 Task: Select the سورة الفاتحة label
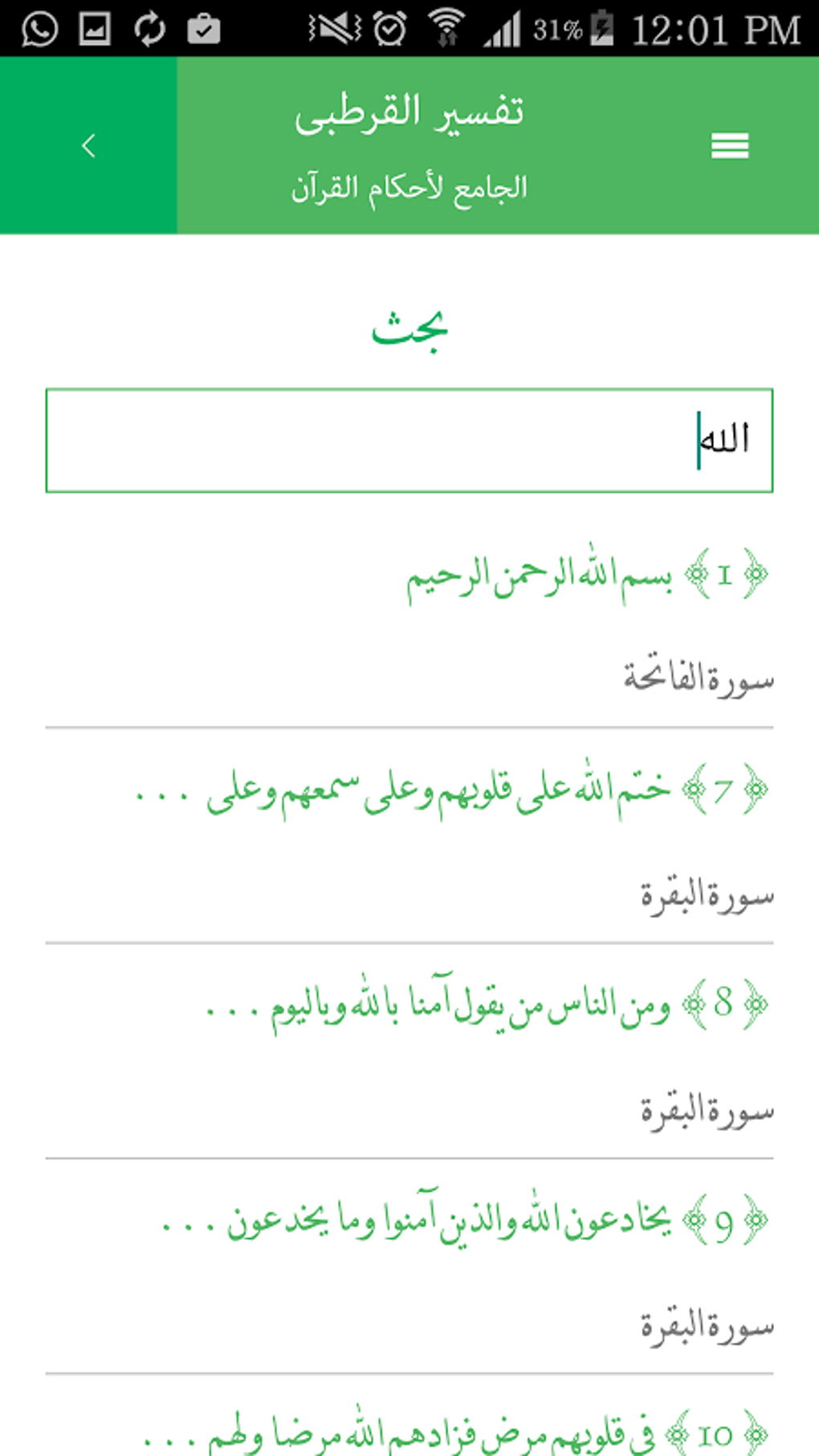[x=699, y=679]
